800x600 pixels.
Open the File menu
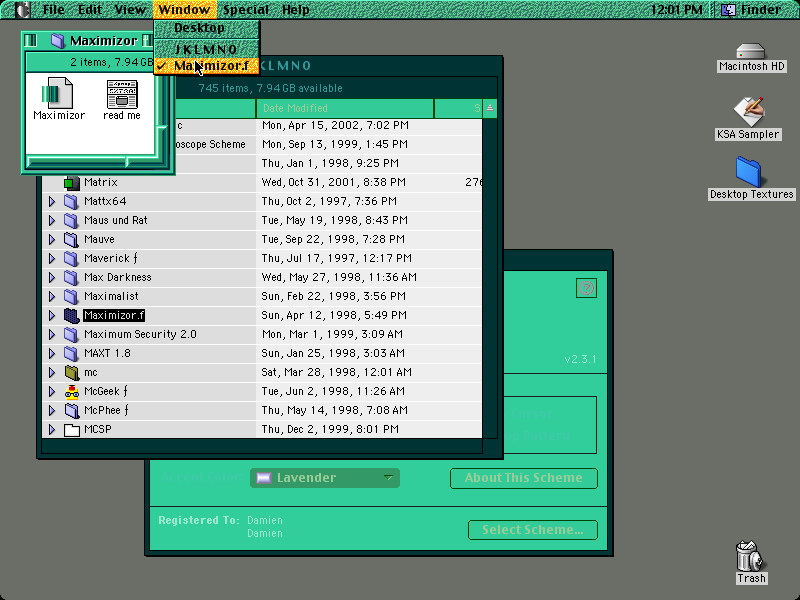click(x=53, y=9)
